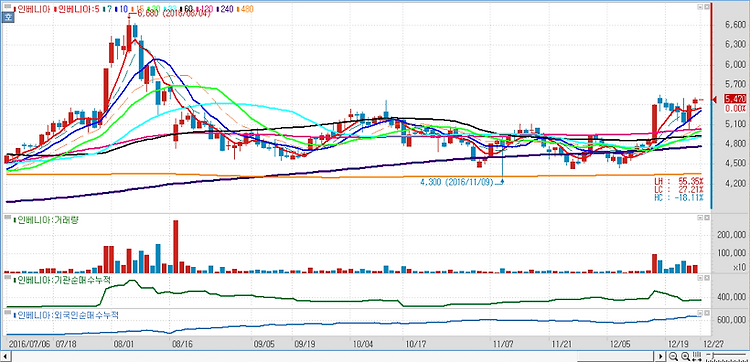Click the 2016/07/06 date label

(30, 344)
